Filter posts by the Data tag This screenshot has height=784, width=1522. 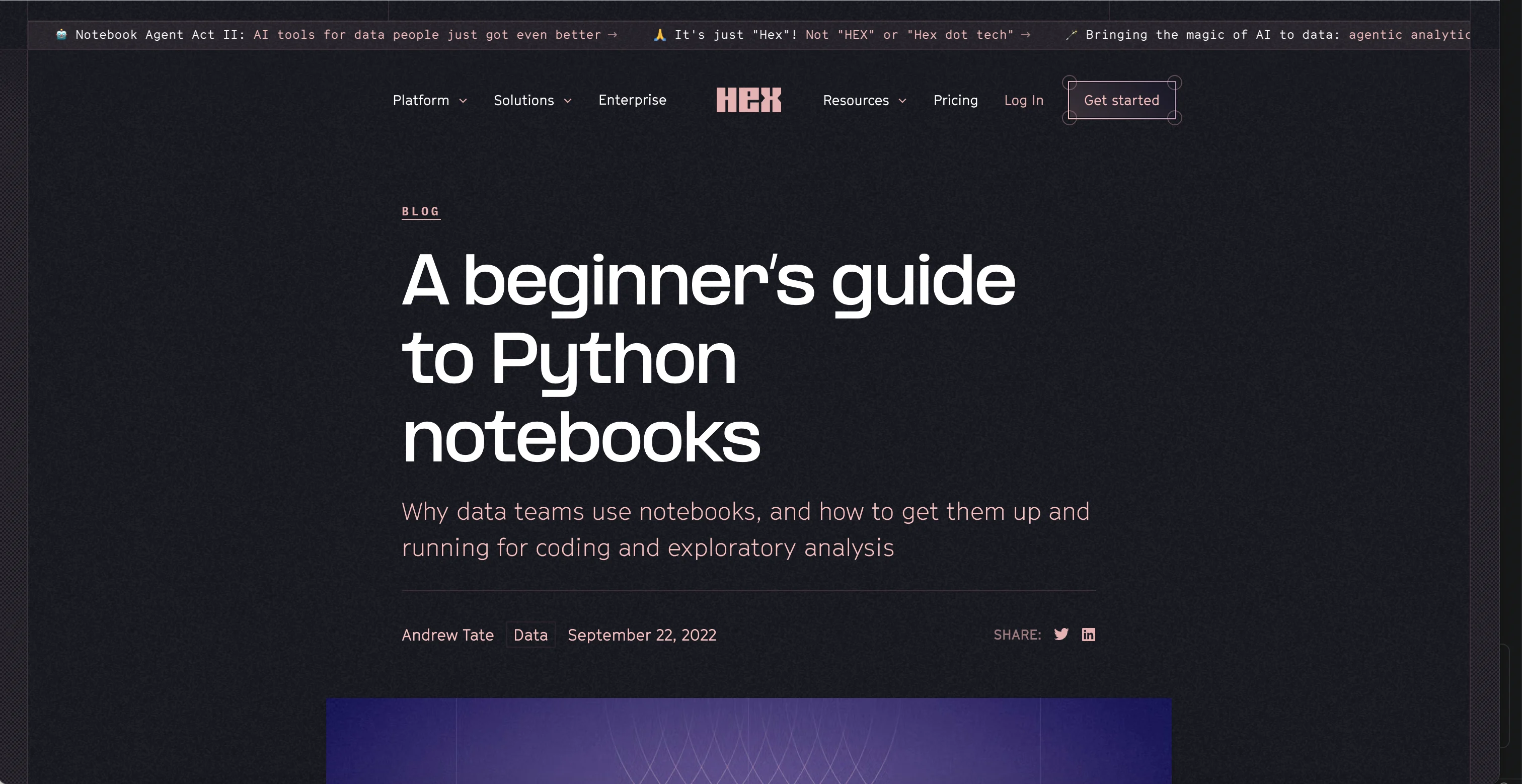tap(530, 635)
